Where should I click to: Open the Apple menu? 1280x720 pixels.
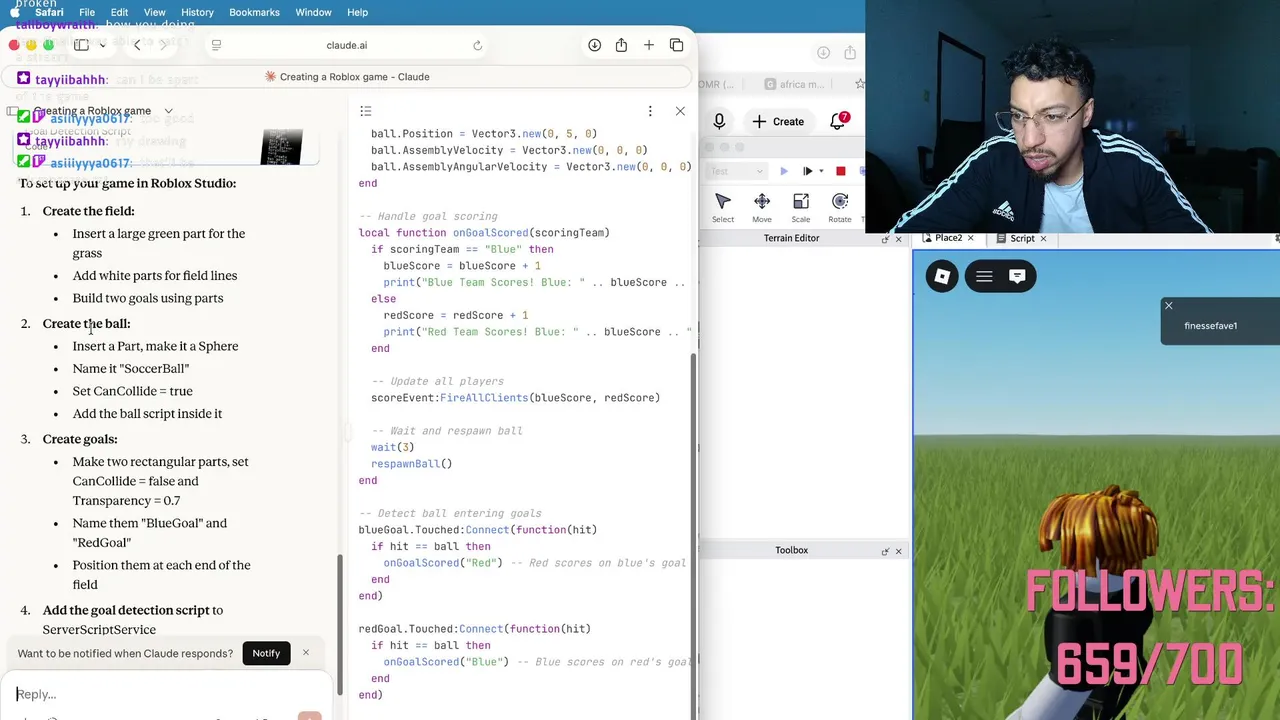click(x=14, y=12)
